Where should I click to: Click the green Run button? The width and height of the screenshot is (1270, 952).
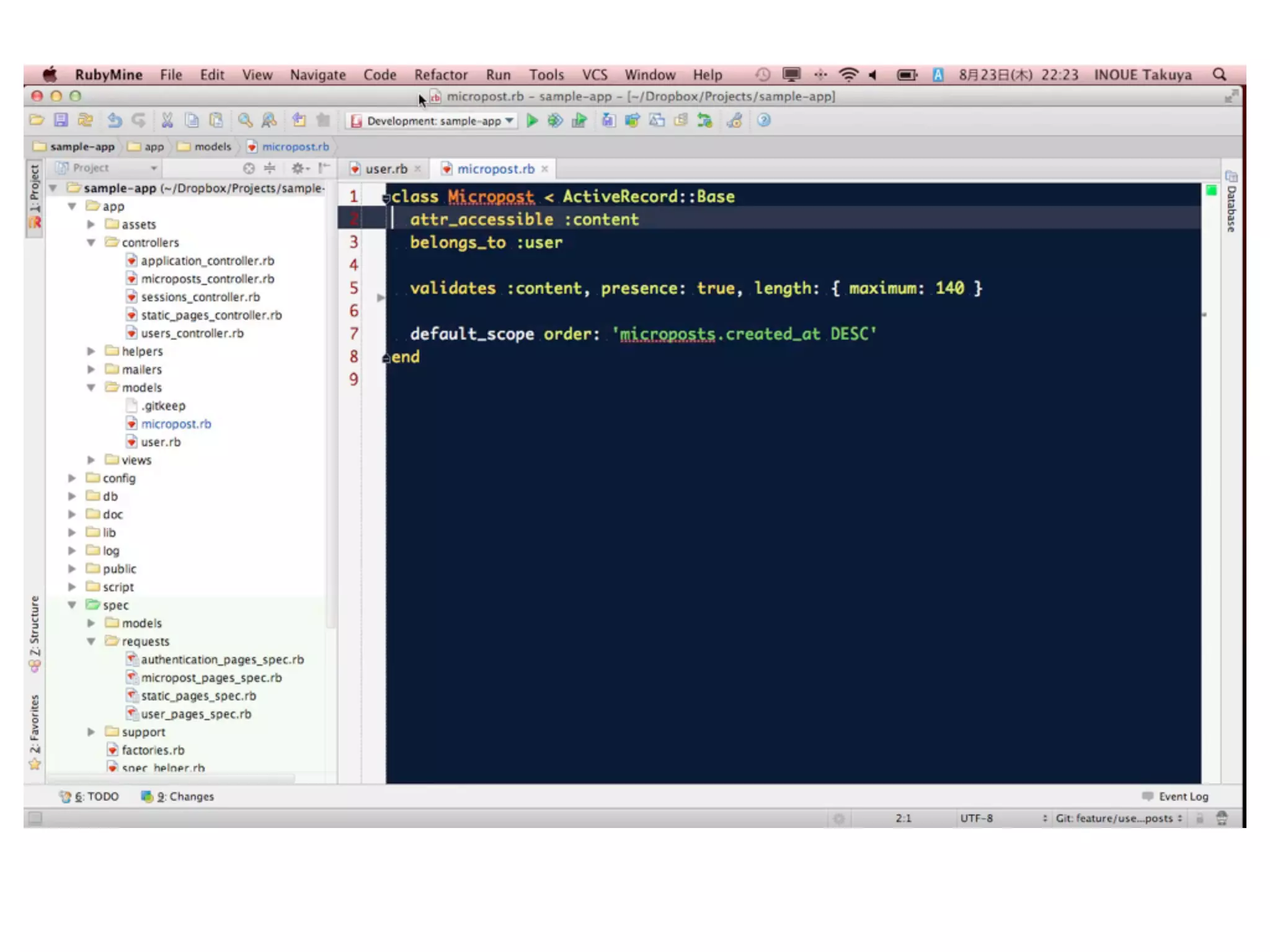[531, 121]
